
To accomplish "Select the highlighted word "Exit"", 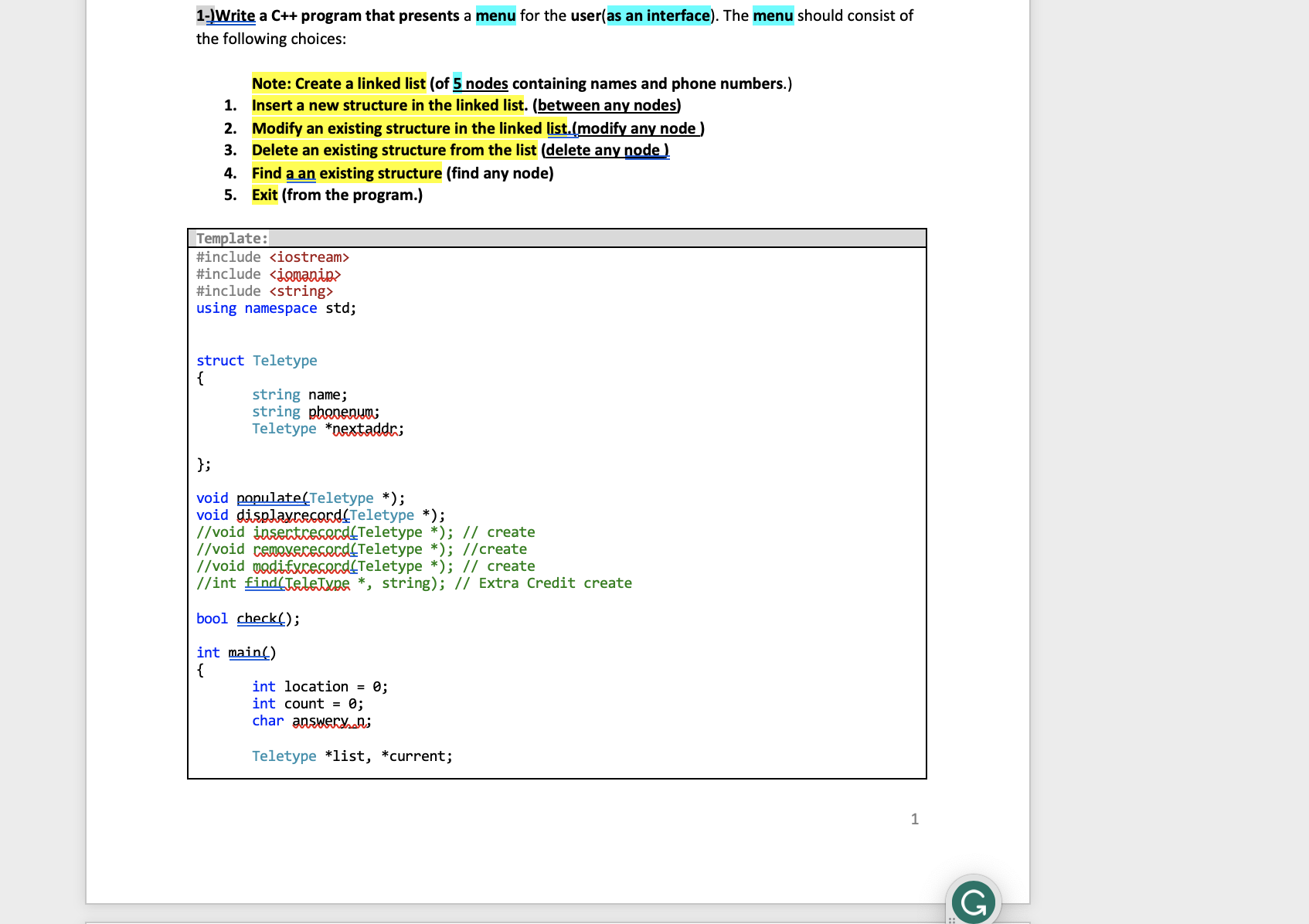I will coord(263,195).
